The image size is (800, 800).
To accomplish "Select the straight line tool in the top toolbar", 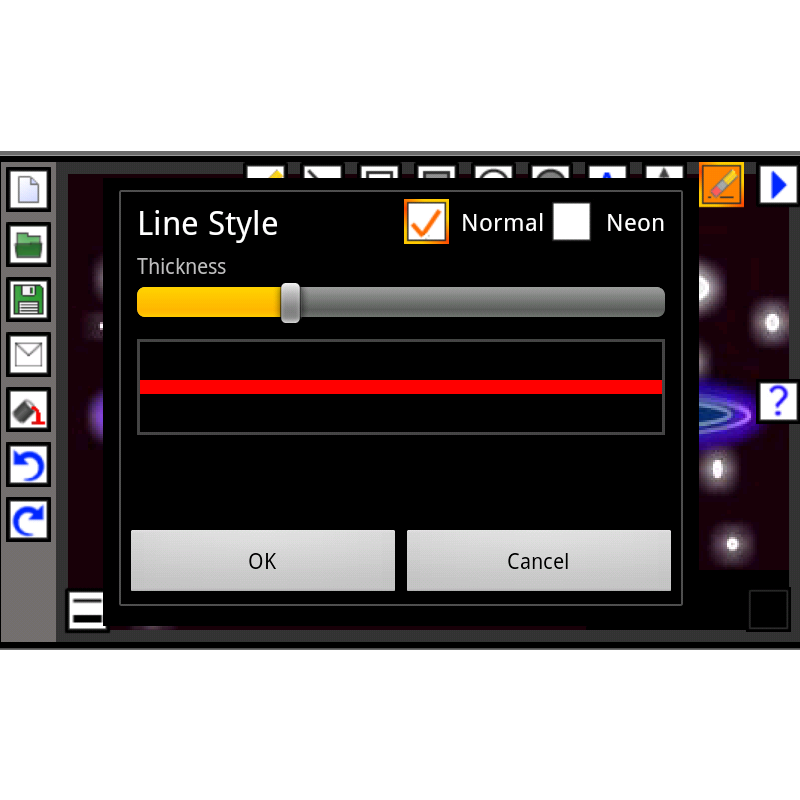I will coord(322,171).
